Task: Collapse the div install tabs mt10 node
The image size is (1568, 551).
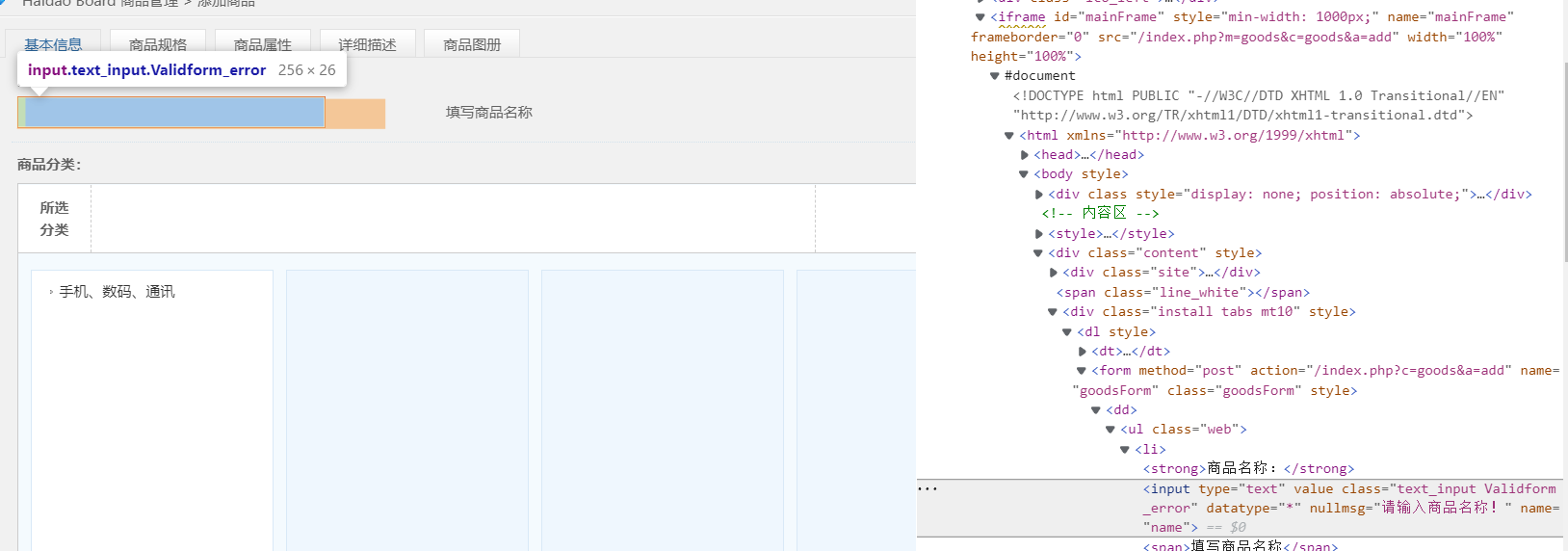Action: click(x=1053, y=312)
